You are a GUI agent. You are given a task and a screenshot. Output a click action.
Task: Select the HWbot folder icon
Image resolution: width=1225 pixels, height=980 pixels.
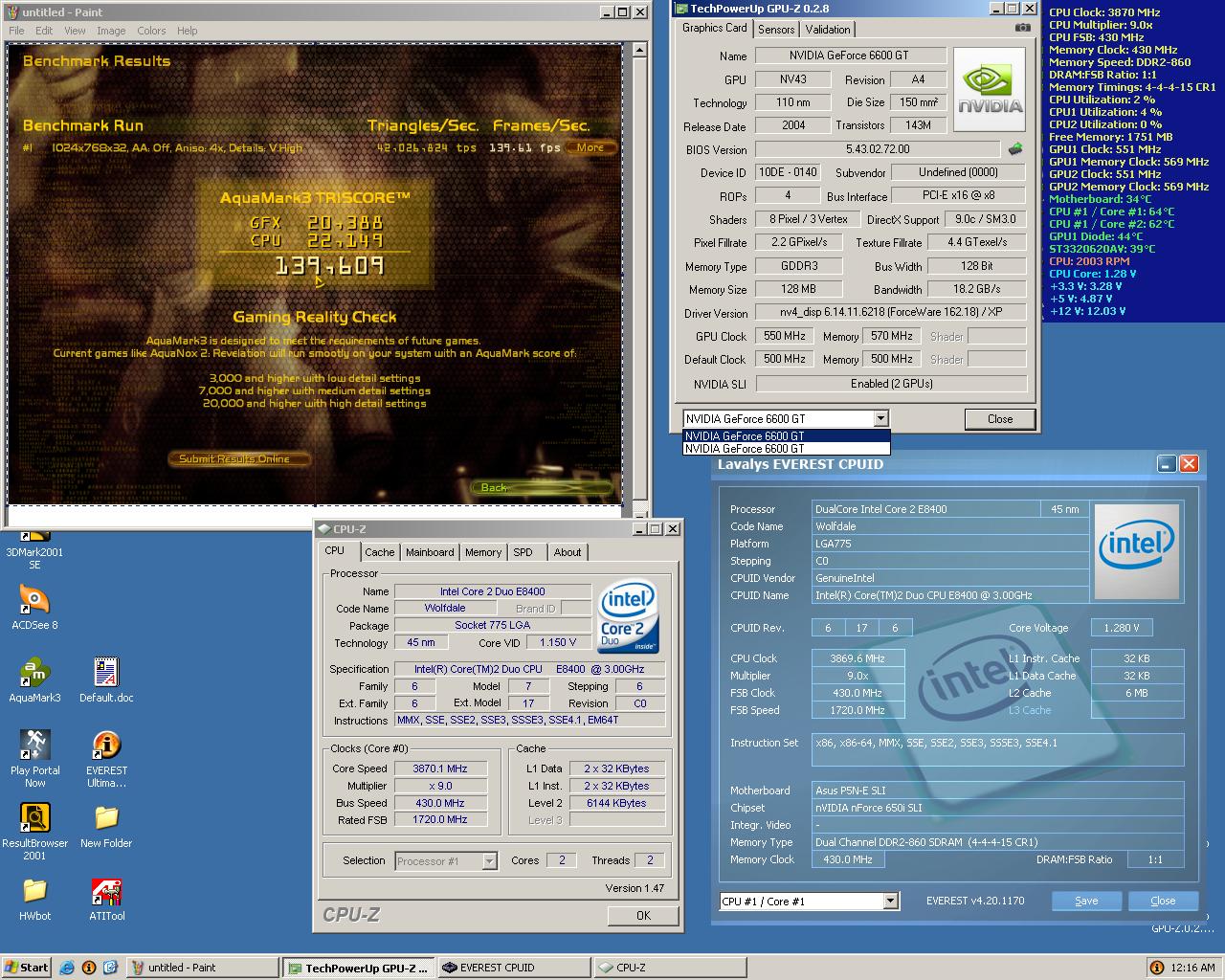point(34,899)
